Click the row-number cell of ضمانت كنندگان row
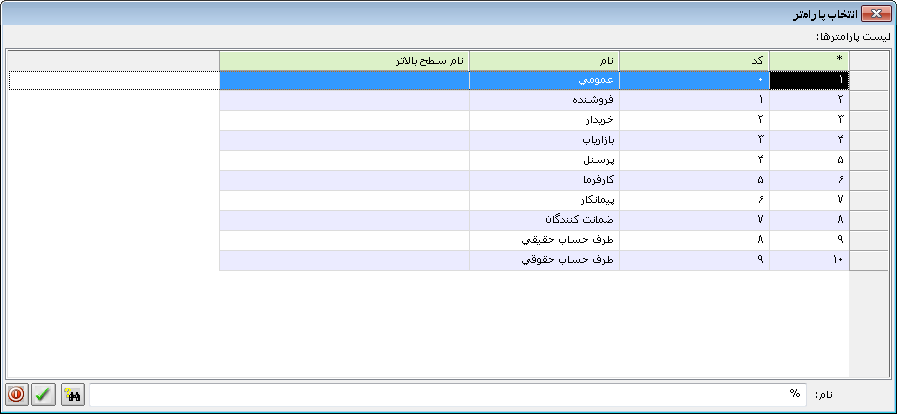Viewport: 897px width, 414px height. point(809,220)
